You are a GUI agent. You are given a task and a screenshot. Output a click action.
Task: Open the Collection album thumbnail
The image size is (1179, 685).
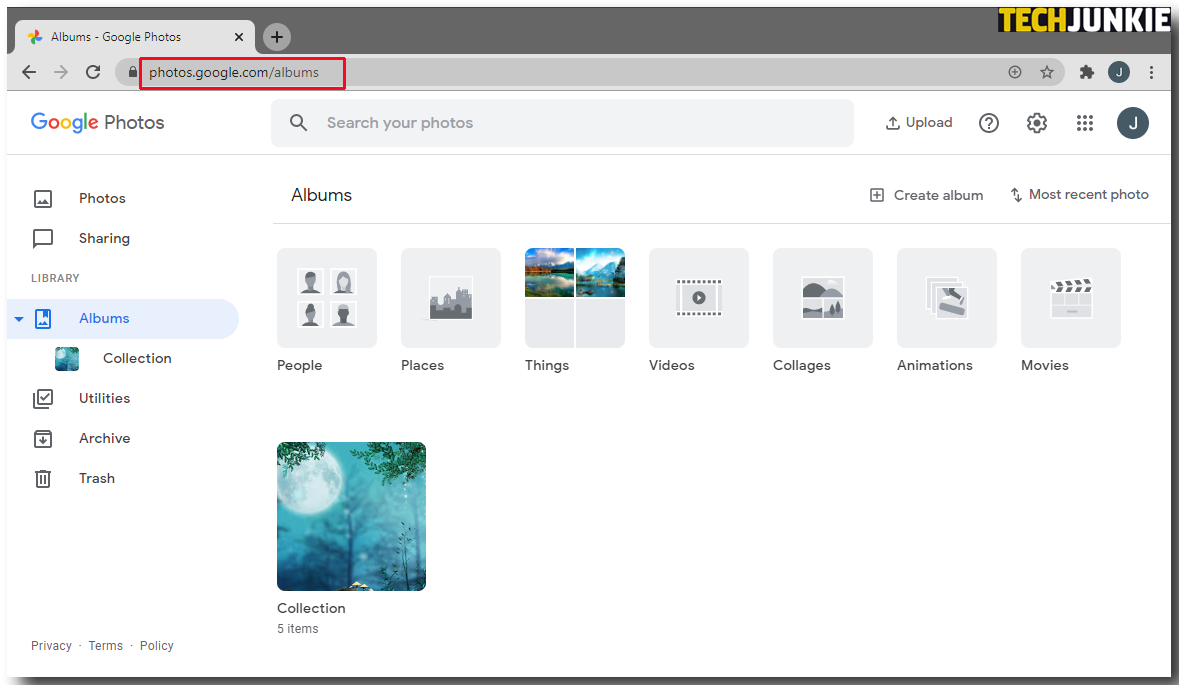coord(351,516)
